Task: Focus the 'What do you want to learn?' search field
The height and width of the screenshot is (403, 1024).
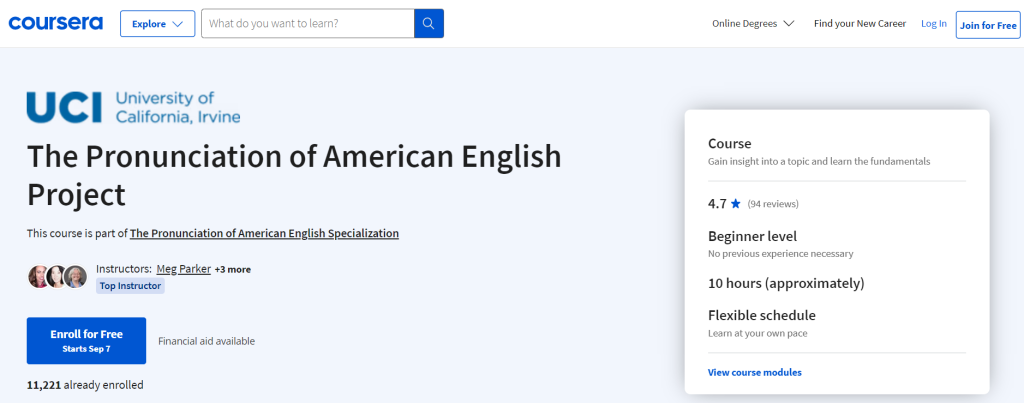Action: 308,24
